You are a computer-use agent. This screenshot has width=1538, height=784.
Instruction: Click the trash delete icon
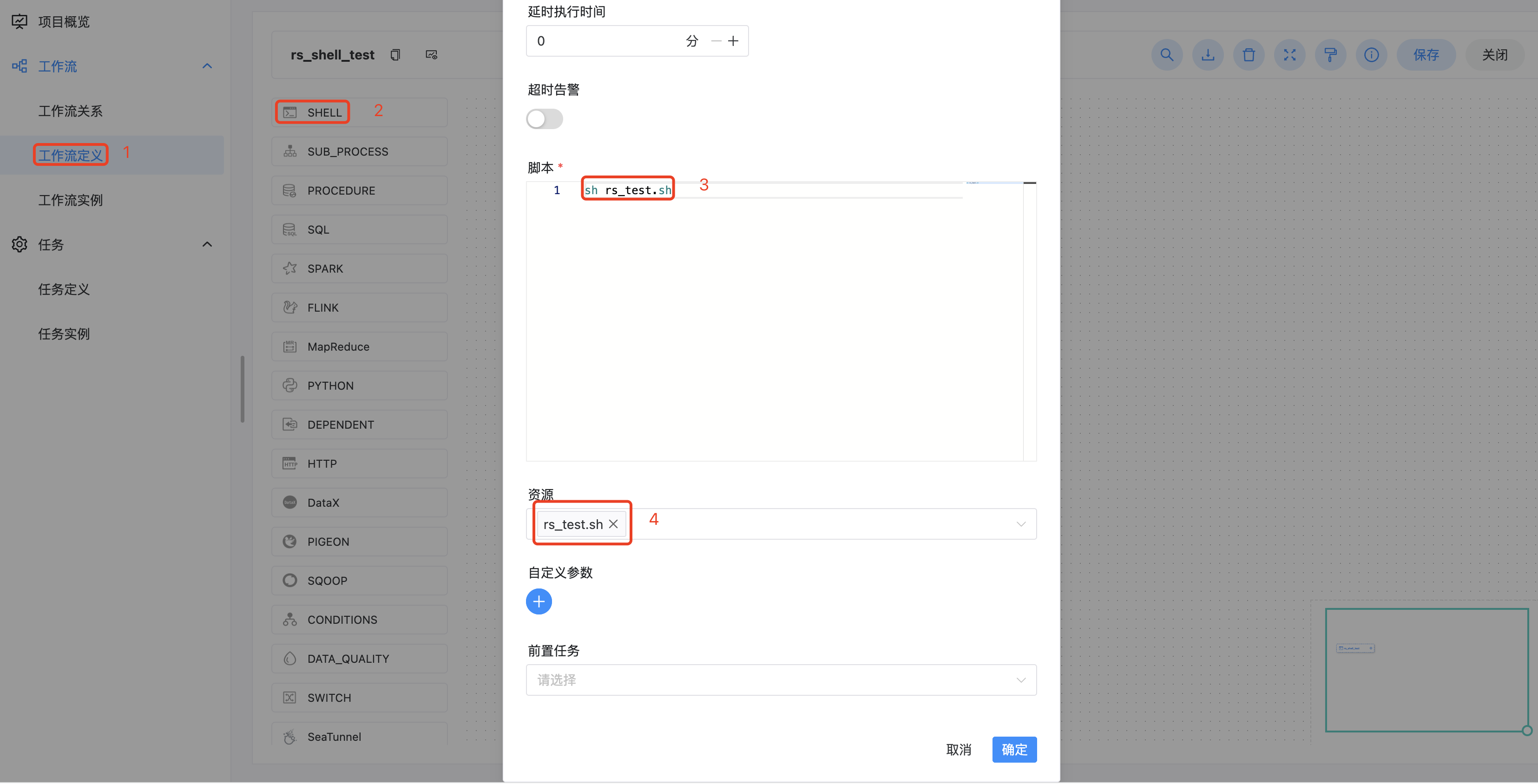[1249, 55]
